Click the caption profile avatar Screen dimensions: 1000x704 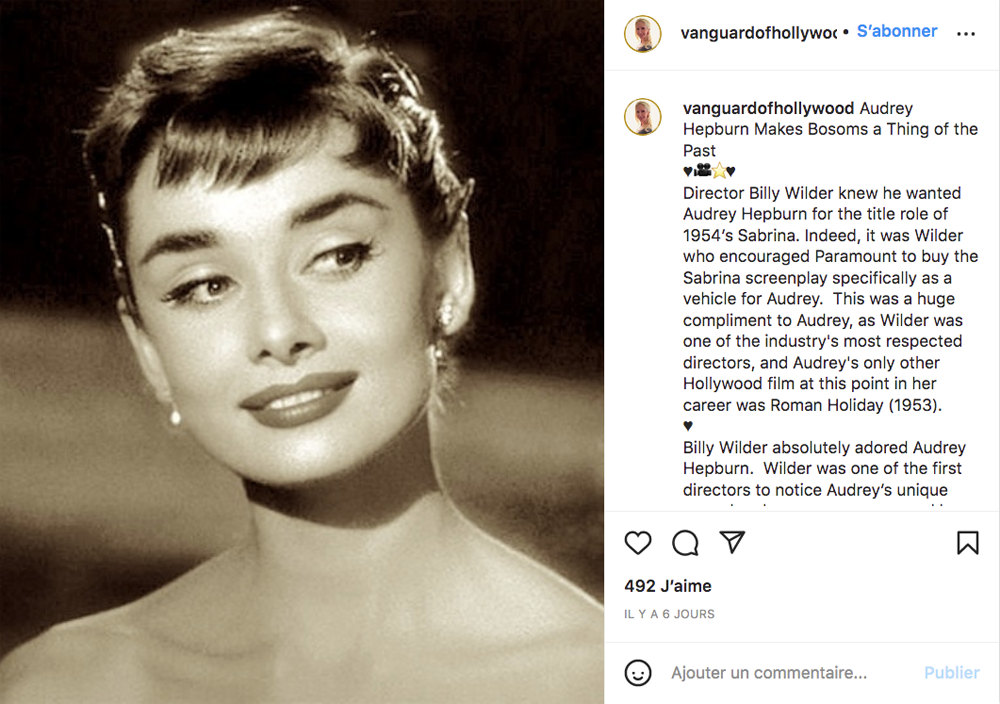(642, 117)
